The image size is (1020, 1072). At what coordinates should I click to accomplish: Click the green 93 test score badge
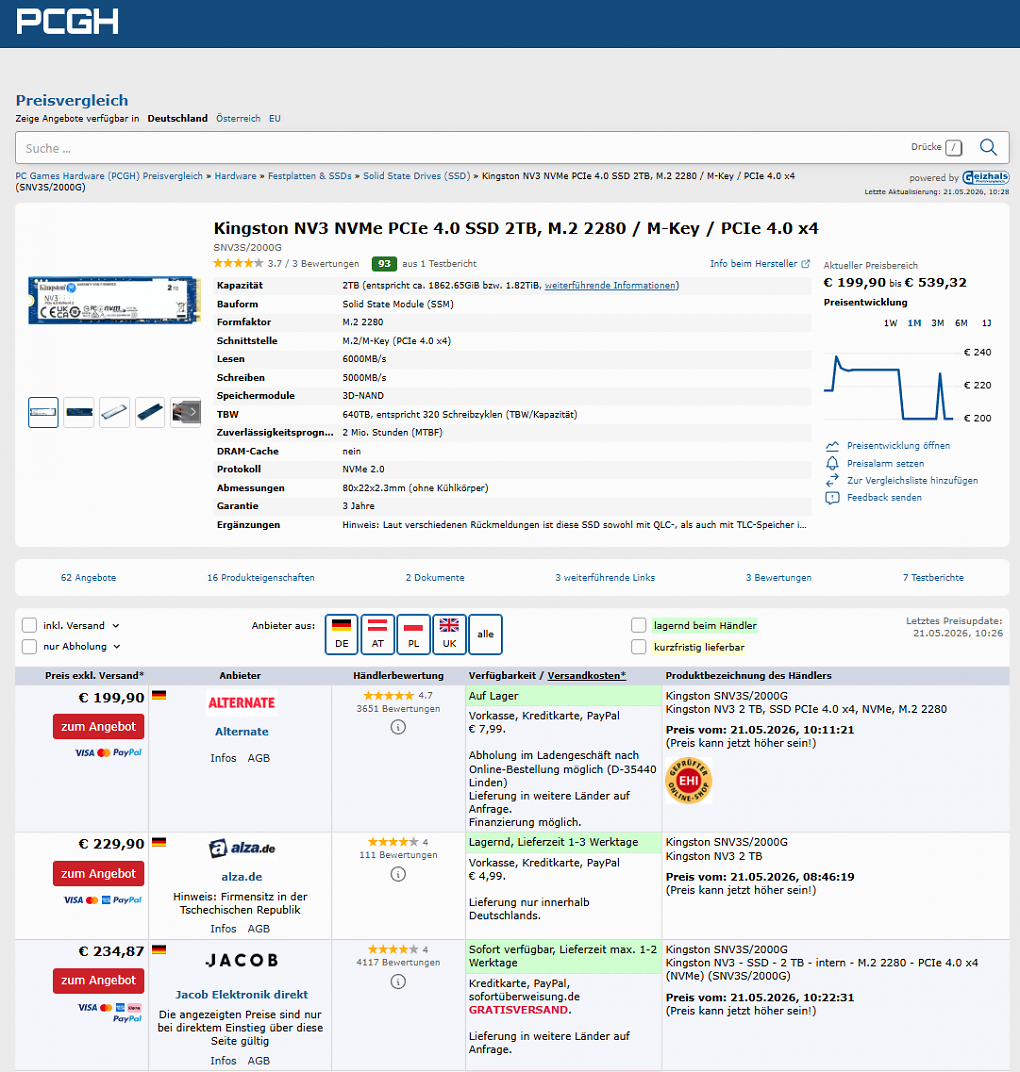click(x=384, y=264)
